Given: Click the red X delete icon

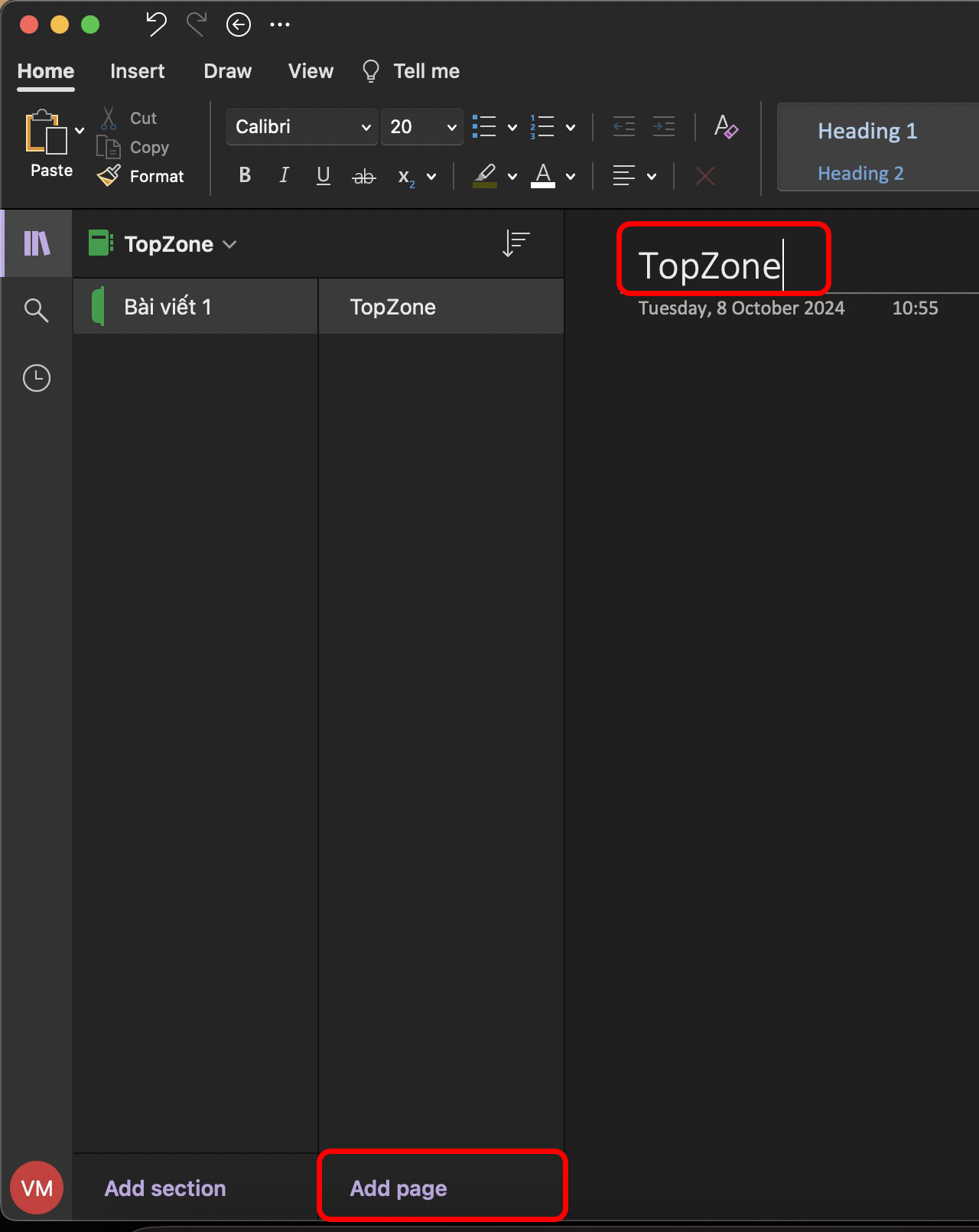Looking at the screenshot, I should tap(705, 176).
